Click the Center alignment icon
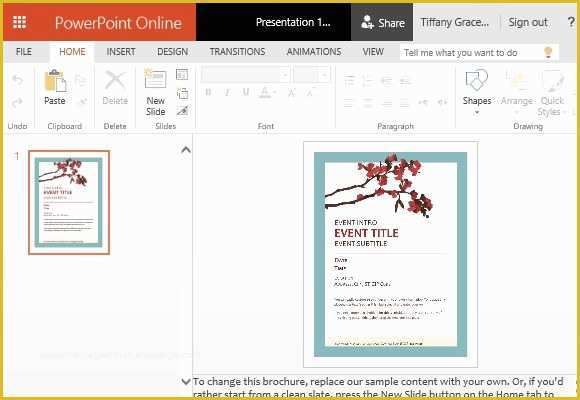The height and width of the screenshot is (400, 580). click(x=368, y=102)
